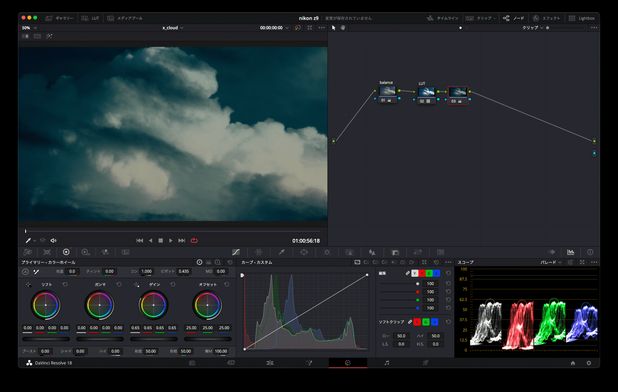Open the Color Match palette
The image size is (618, 392).
[x=47, y=252]
